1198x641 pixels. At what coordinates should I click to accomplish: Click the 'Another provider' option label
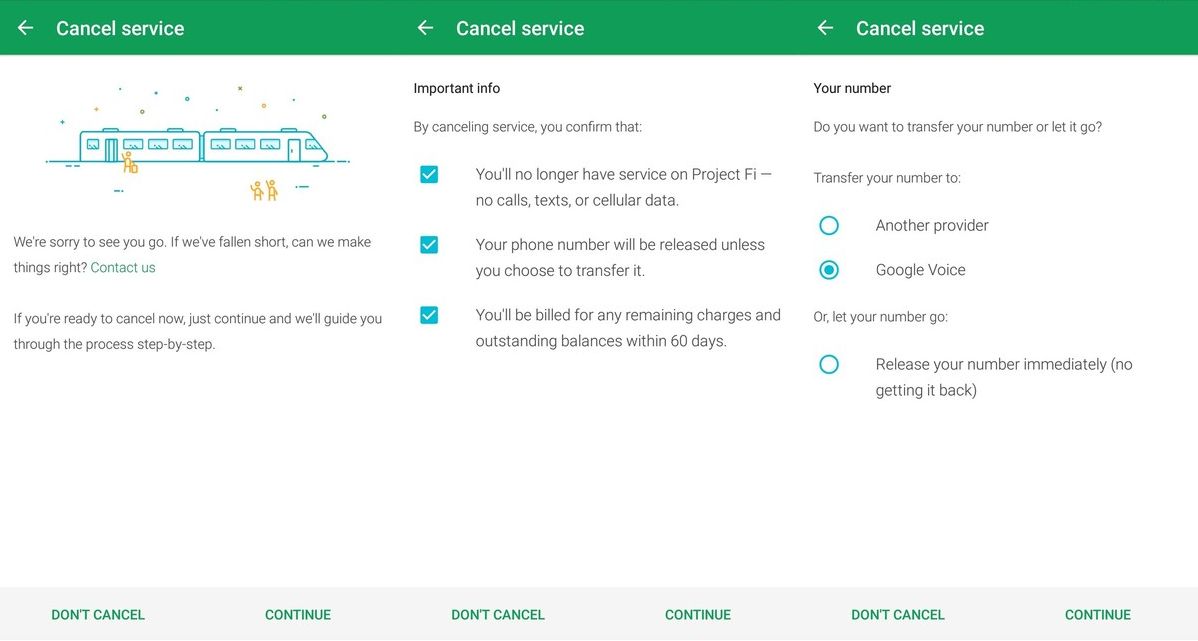932,225
